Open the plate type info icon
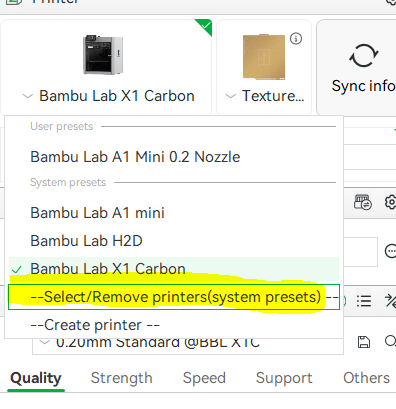 click(296, 39)
